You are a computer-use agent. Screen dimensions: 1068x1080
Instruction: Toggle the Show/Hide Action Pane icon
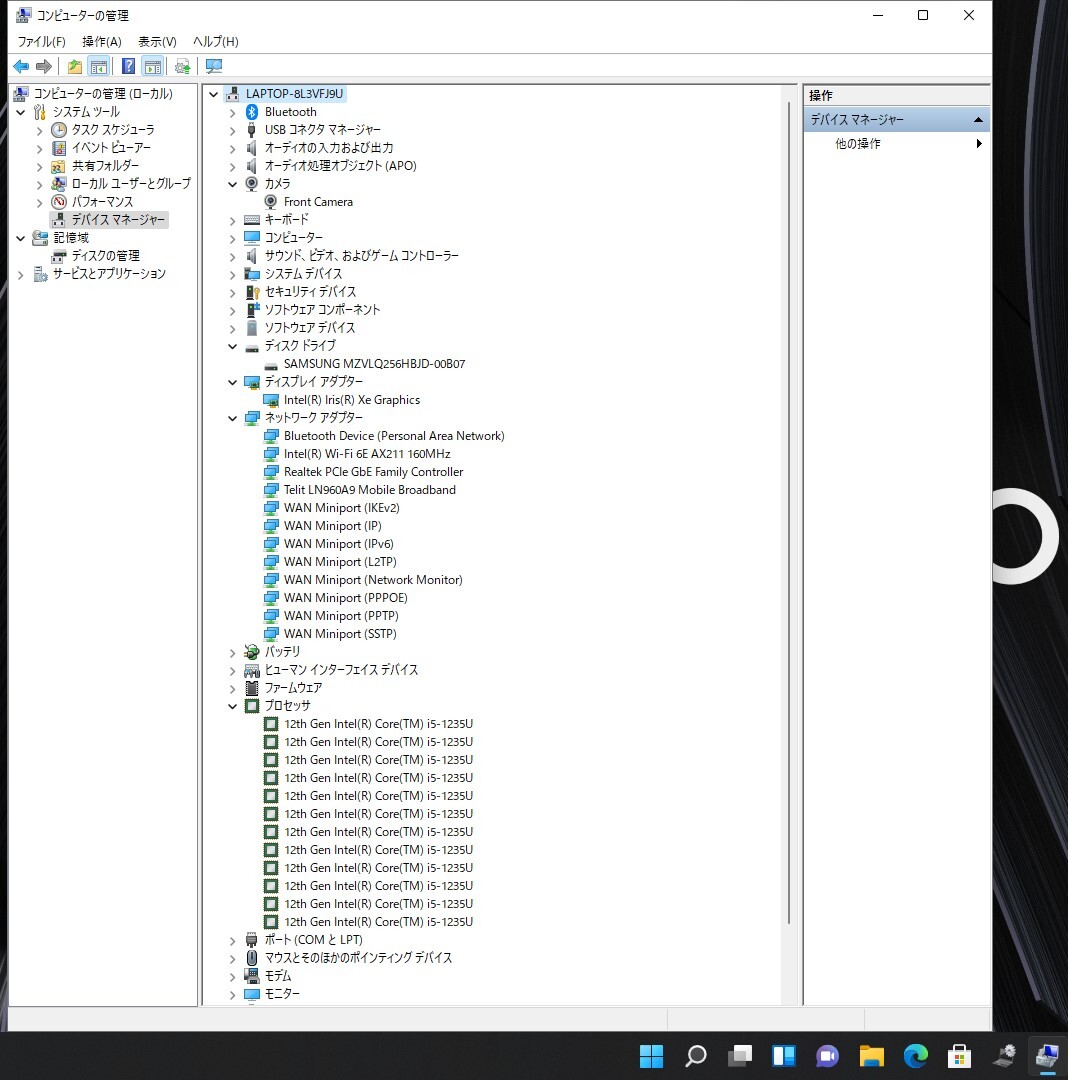(153, 66)
